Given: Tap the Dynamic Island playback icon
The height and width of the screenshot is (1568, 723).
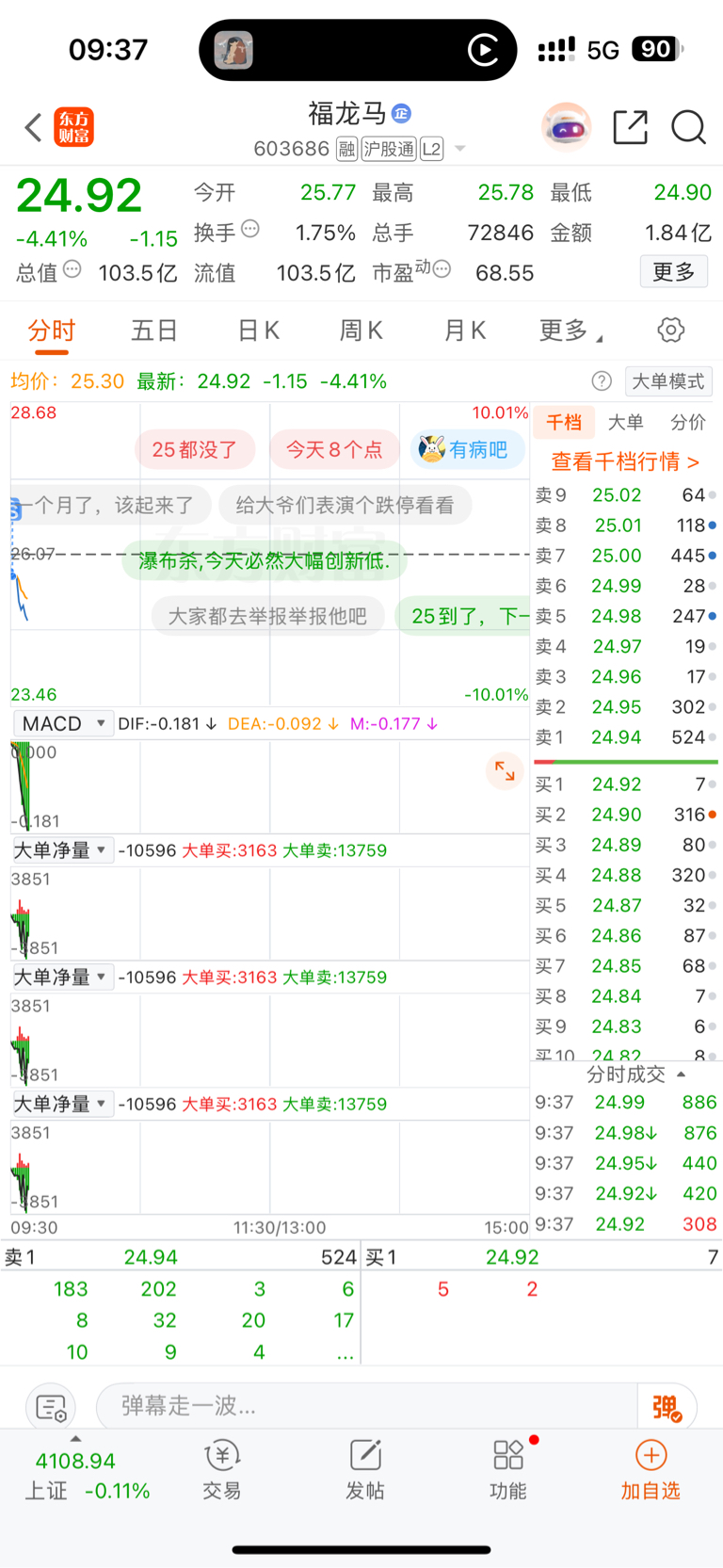Looking at the screenshot, I should coord(483,50).
